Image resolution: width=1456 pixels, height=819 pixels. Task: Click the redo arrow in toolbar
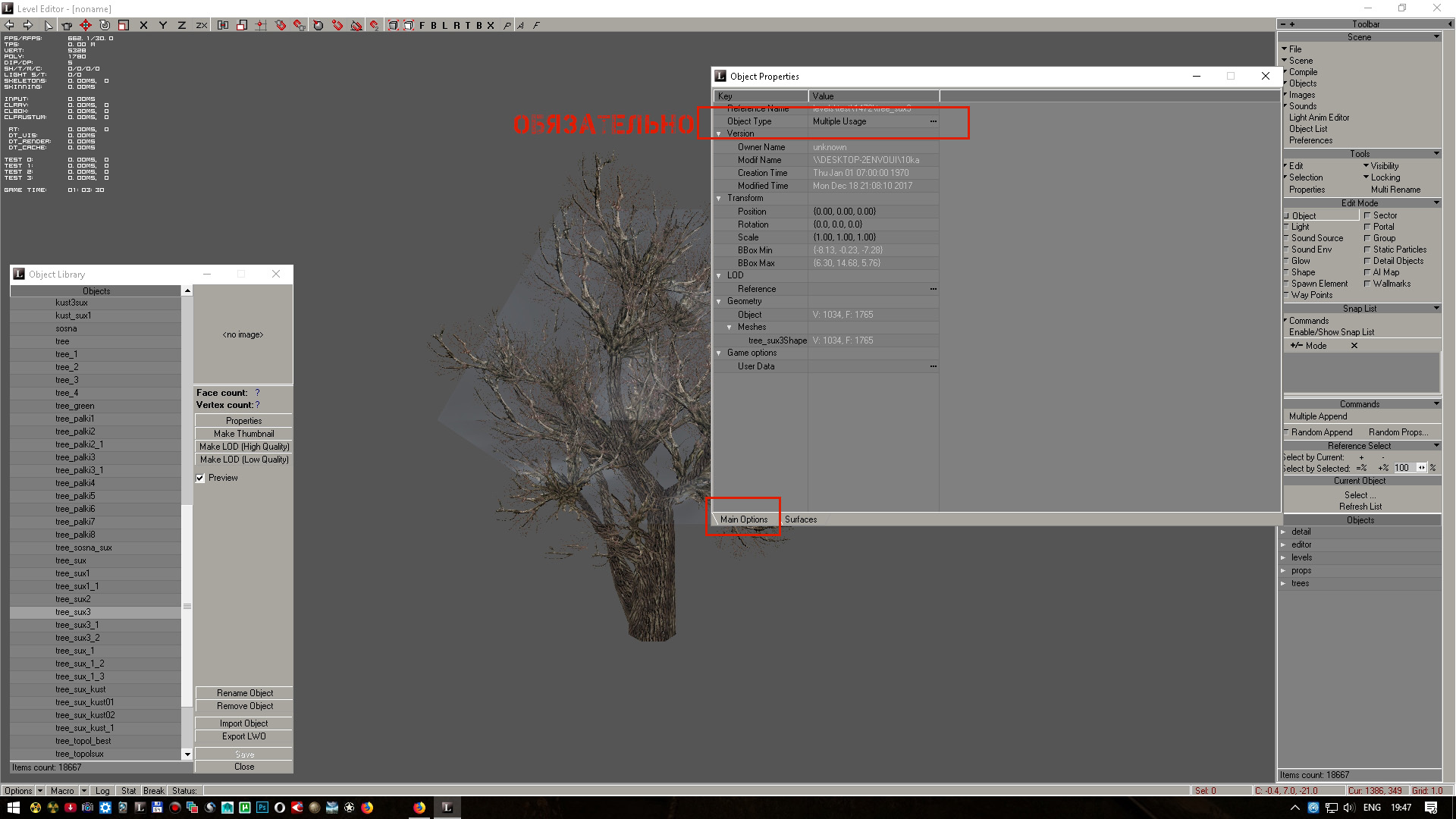click(28, 25)
